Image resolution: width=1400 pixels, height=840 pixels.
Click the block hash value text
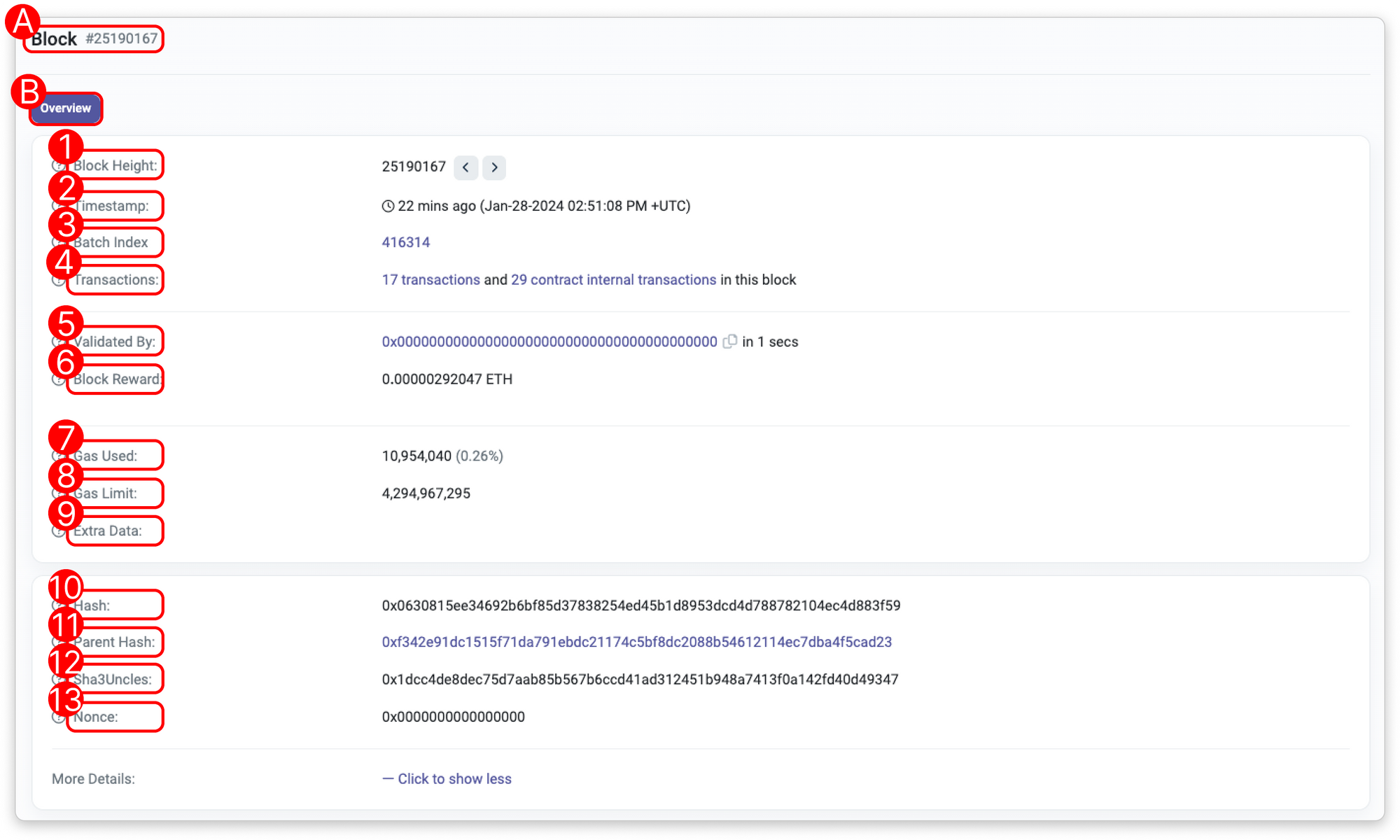click(x=640, y=605)
